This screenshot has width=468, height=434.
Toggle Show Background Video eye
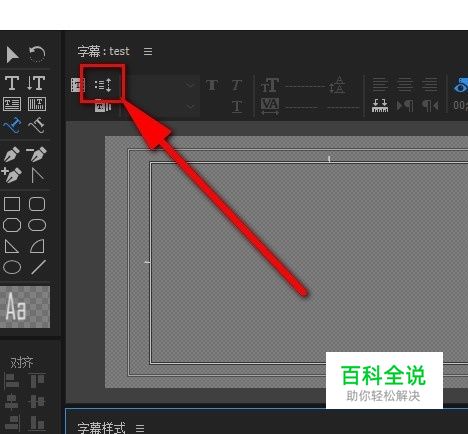[461, 86]
